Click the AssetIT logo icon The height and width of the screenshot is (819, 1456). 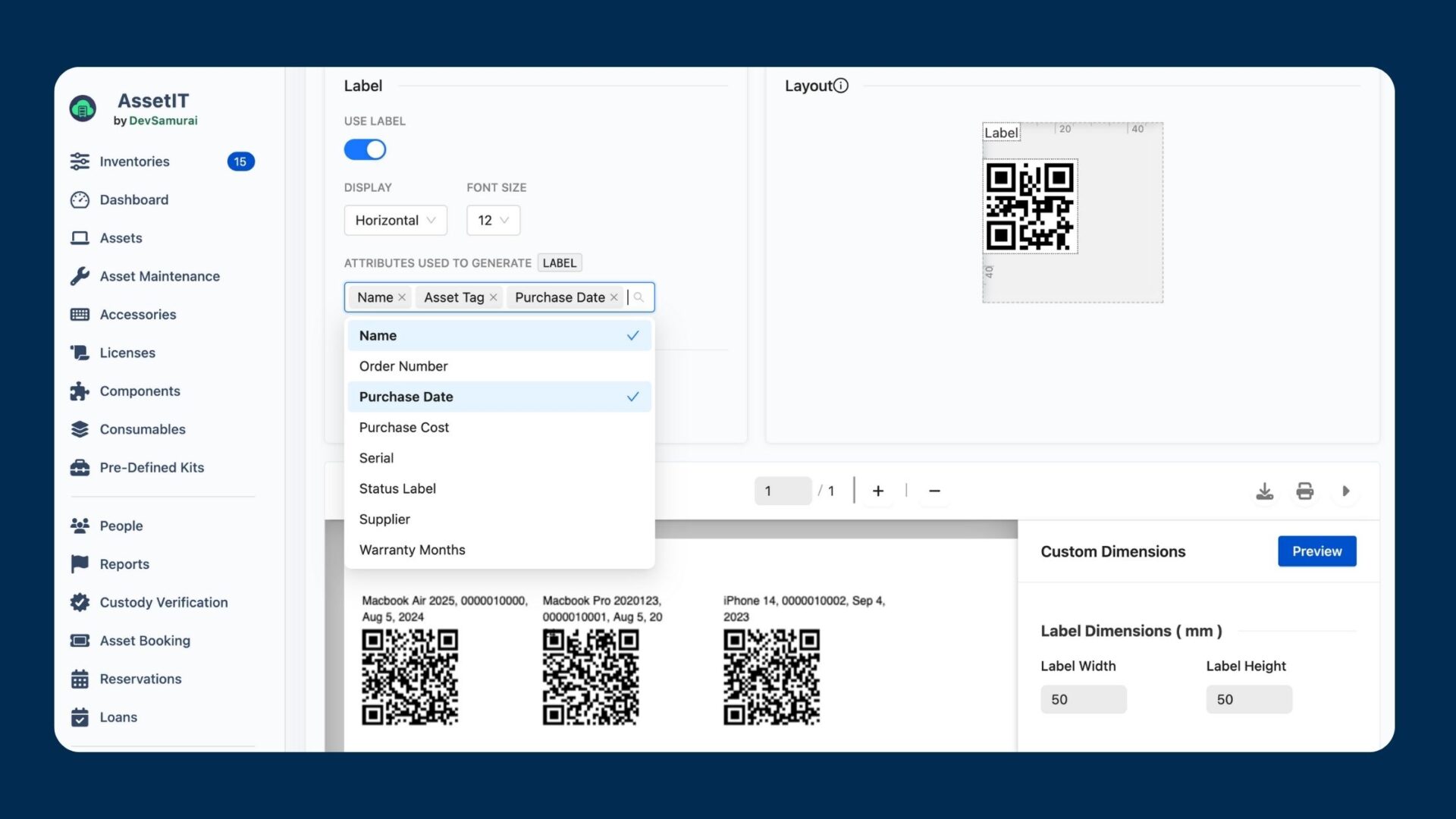[x=83, y=109]
